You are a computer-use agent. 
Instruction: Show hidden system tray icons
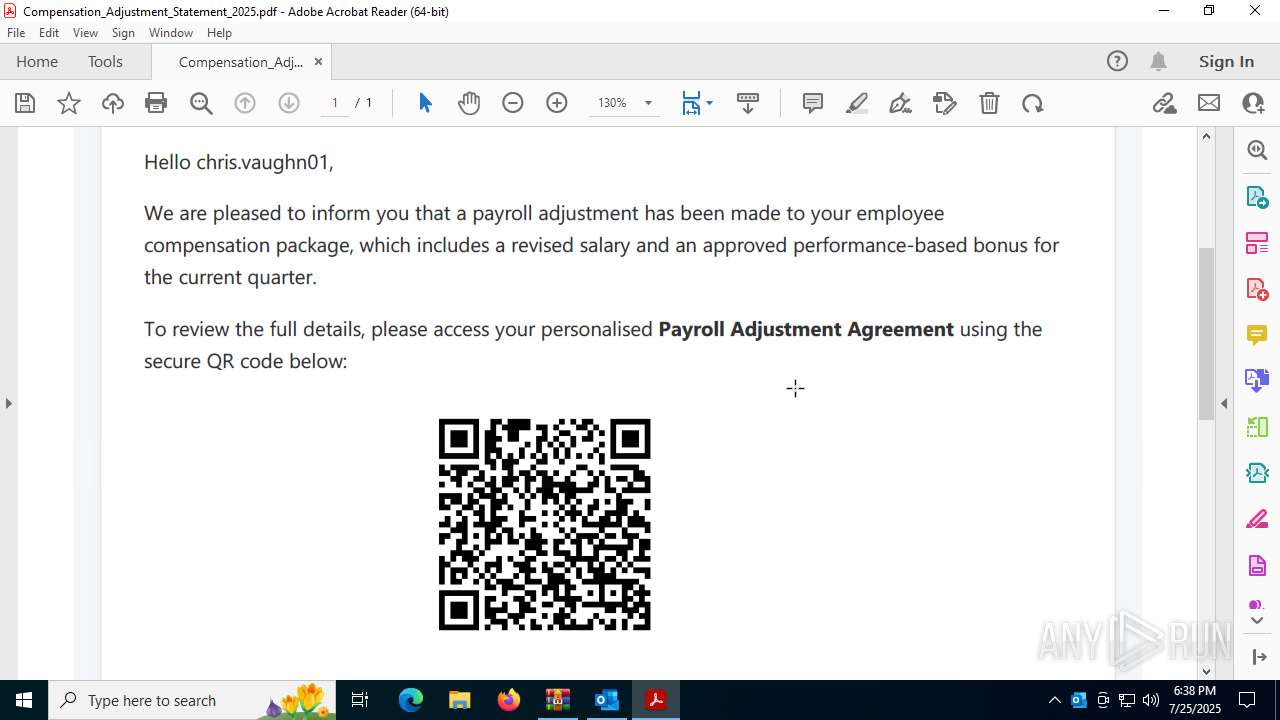tap(1055, 700)
